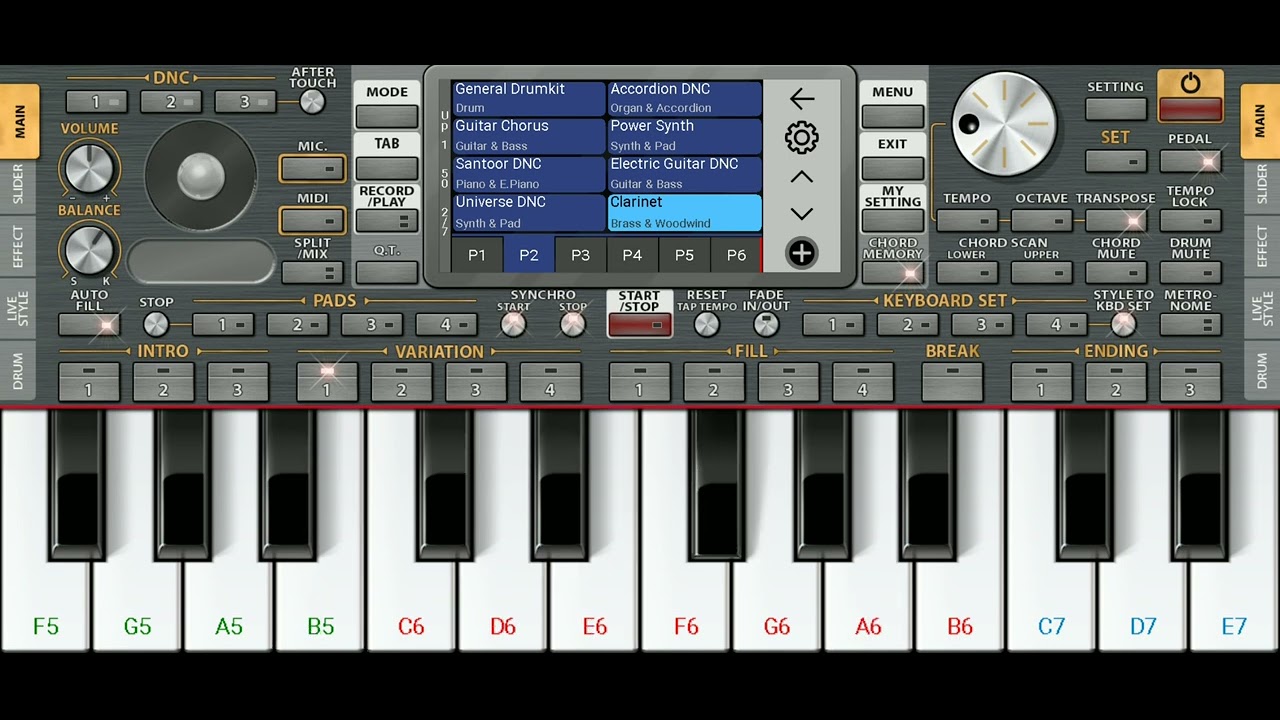Image resolution: width=1280 pixels, height=720 pixels.
Task: Adjust the Volume knob
Action: (x=89, y=167)
